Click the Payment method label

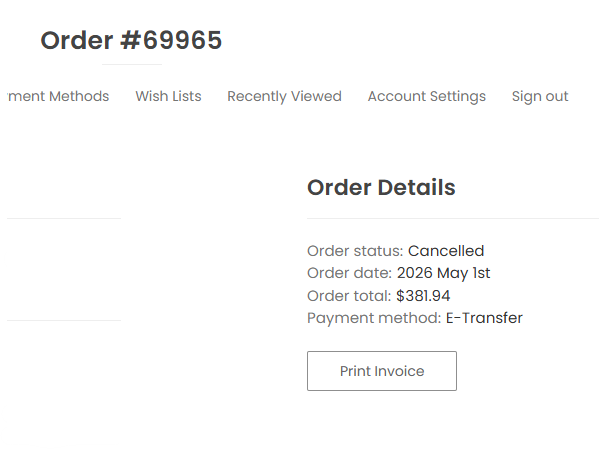point(374,318)
